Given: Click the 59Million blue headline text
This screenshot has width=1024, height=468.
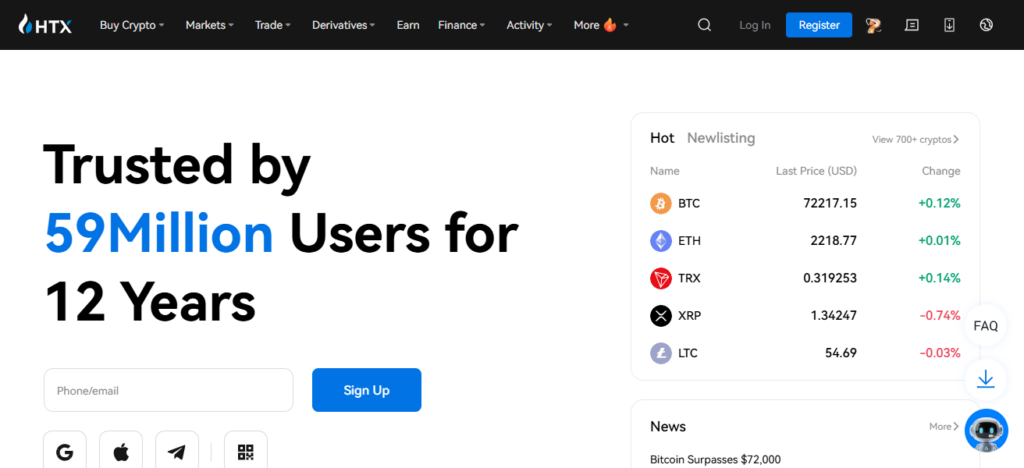Looking at the screenshot, I should (159, 233).
